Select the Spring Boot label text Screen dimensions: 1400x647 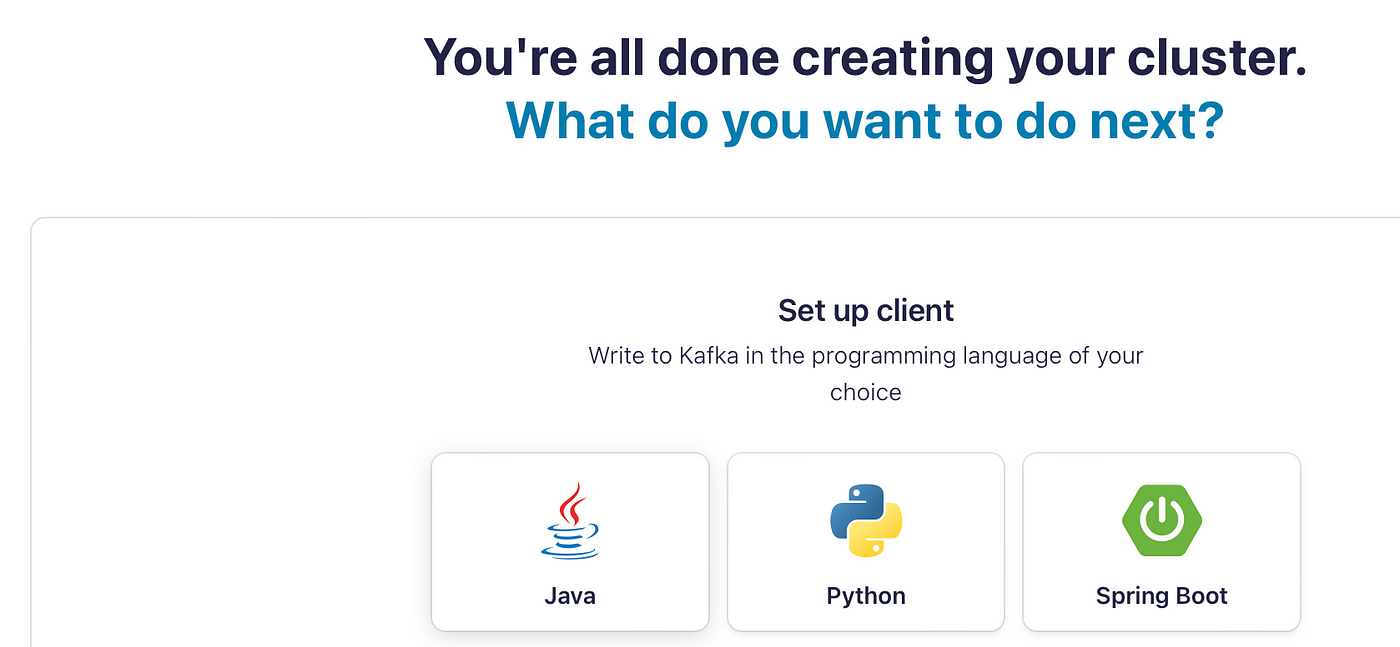pos(1162,596)
